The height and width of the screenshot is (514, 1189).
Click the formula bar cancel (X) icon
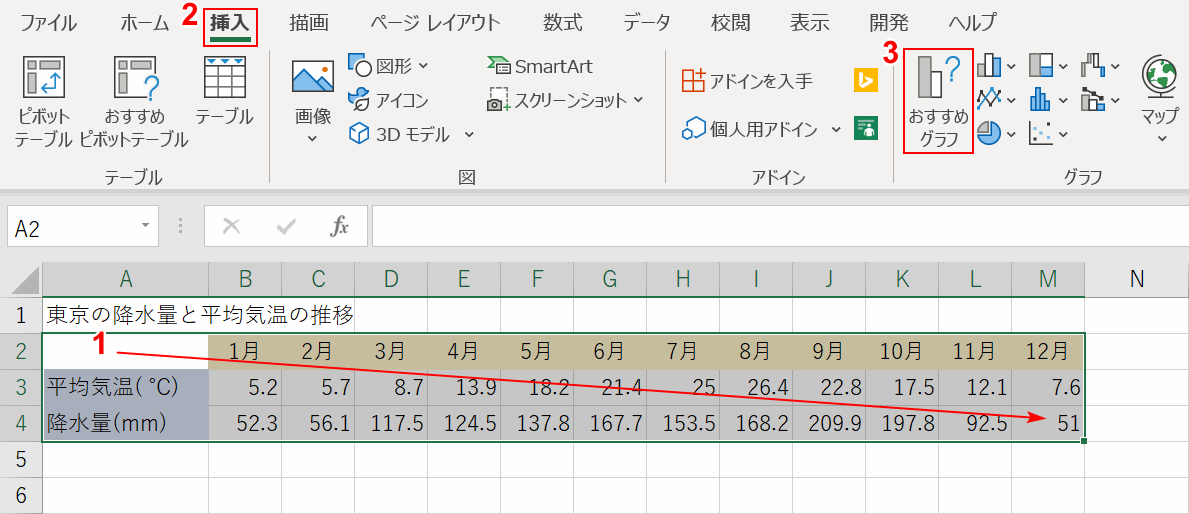[x=232, y=226]
